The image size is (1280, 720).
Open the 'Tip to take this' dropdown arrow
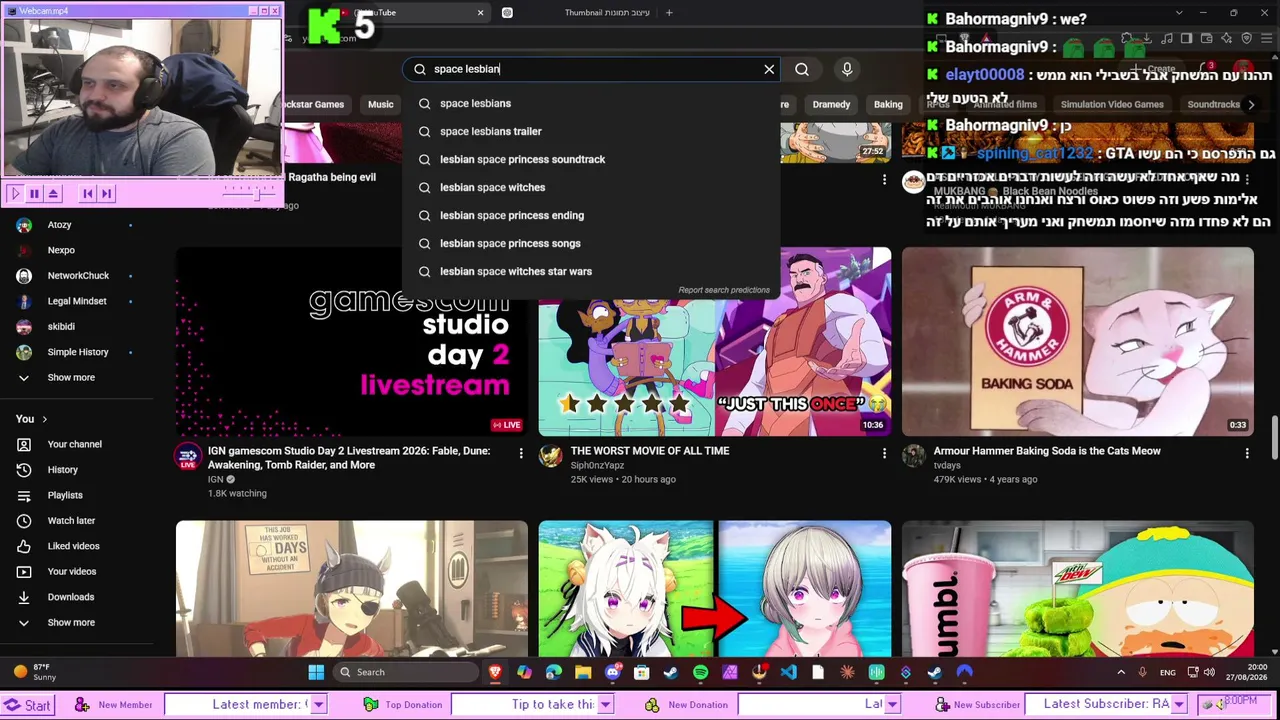click(604, 705)
